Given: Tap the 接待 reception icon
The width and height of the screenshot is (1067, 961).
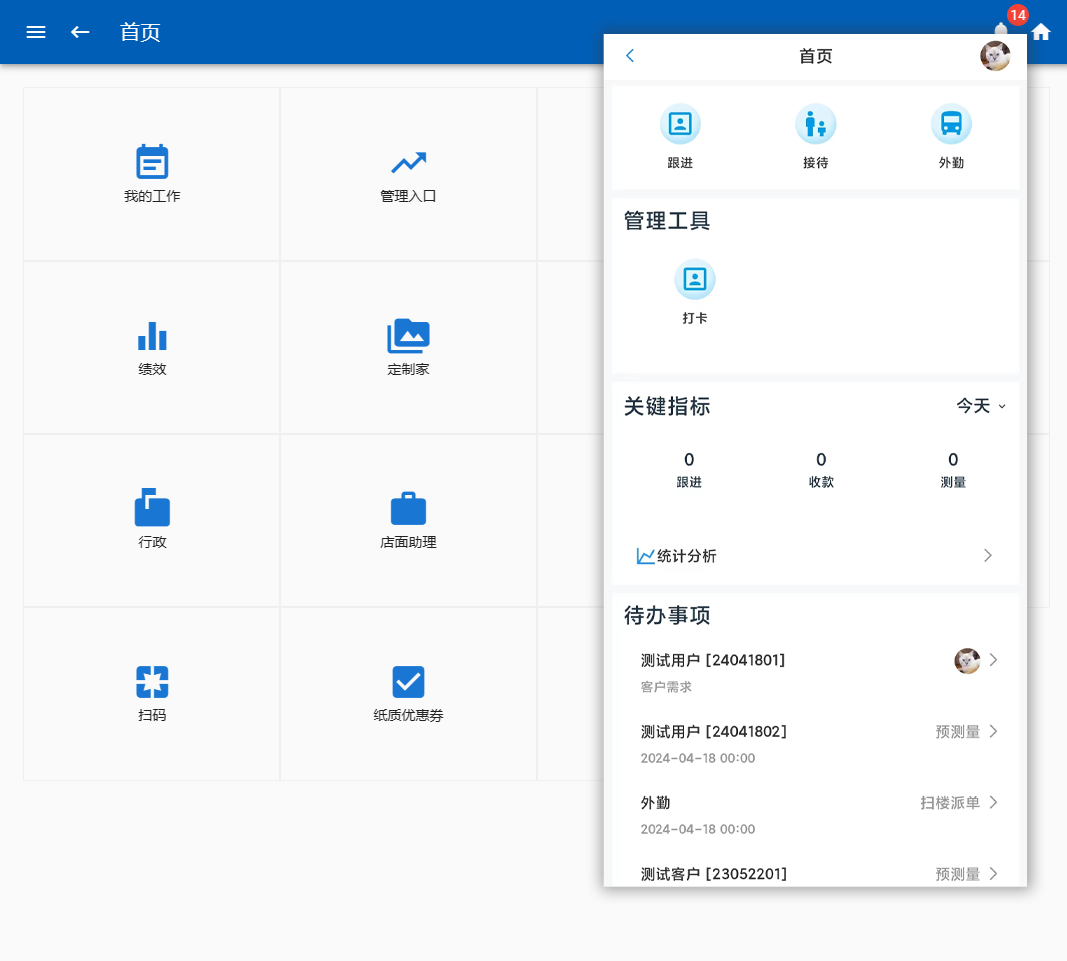Looking at the screenshot, I should pos(815,125).
